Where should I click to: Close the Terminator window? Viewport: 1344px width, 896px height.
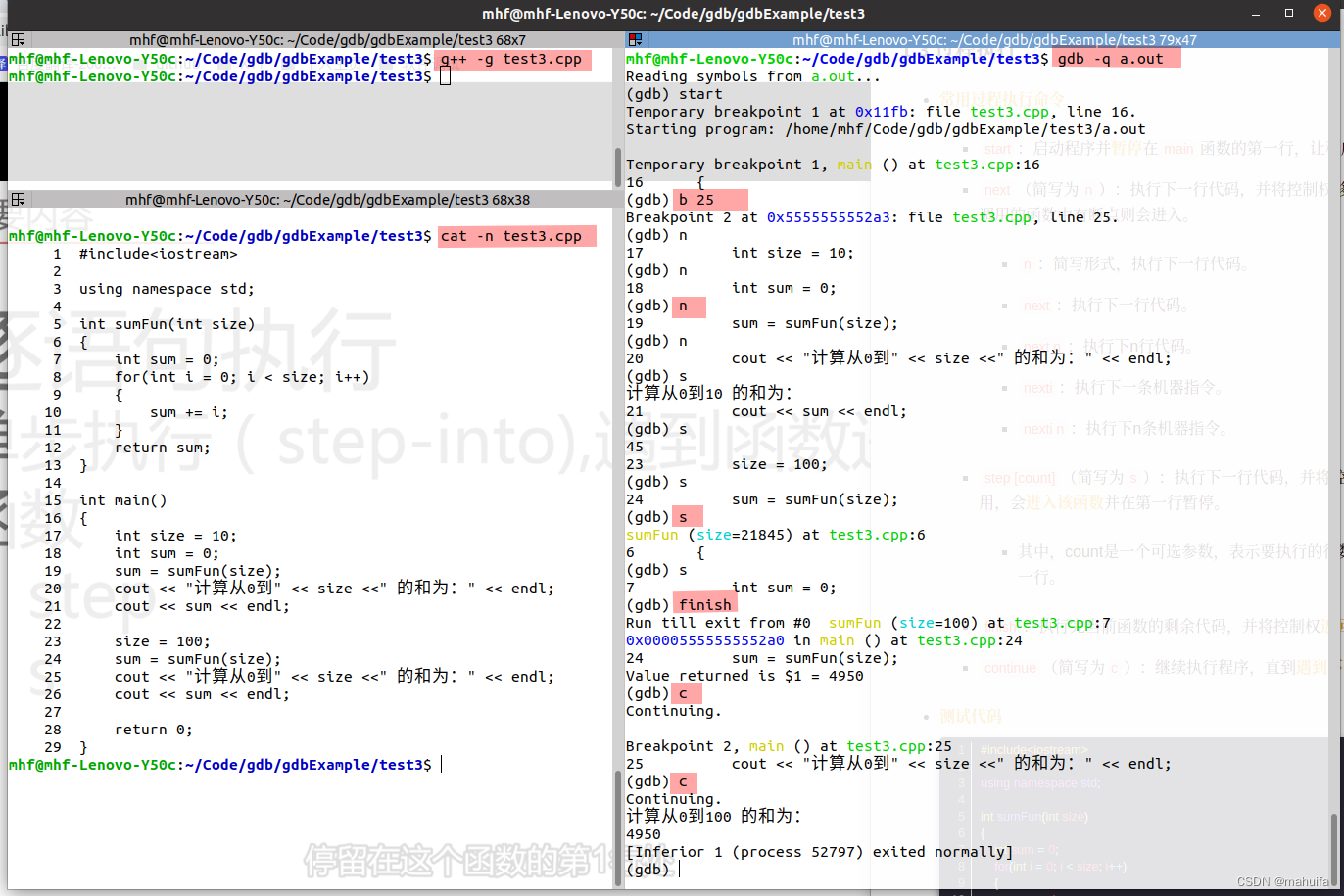click(x=1321, y=14)
